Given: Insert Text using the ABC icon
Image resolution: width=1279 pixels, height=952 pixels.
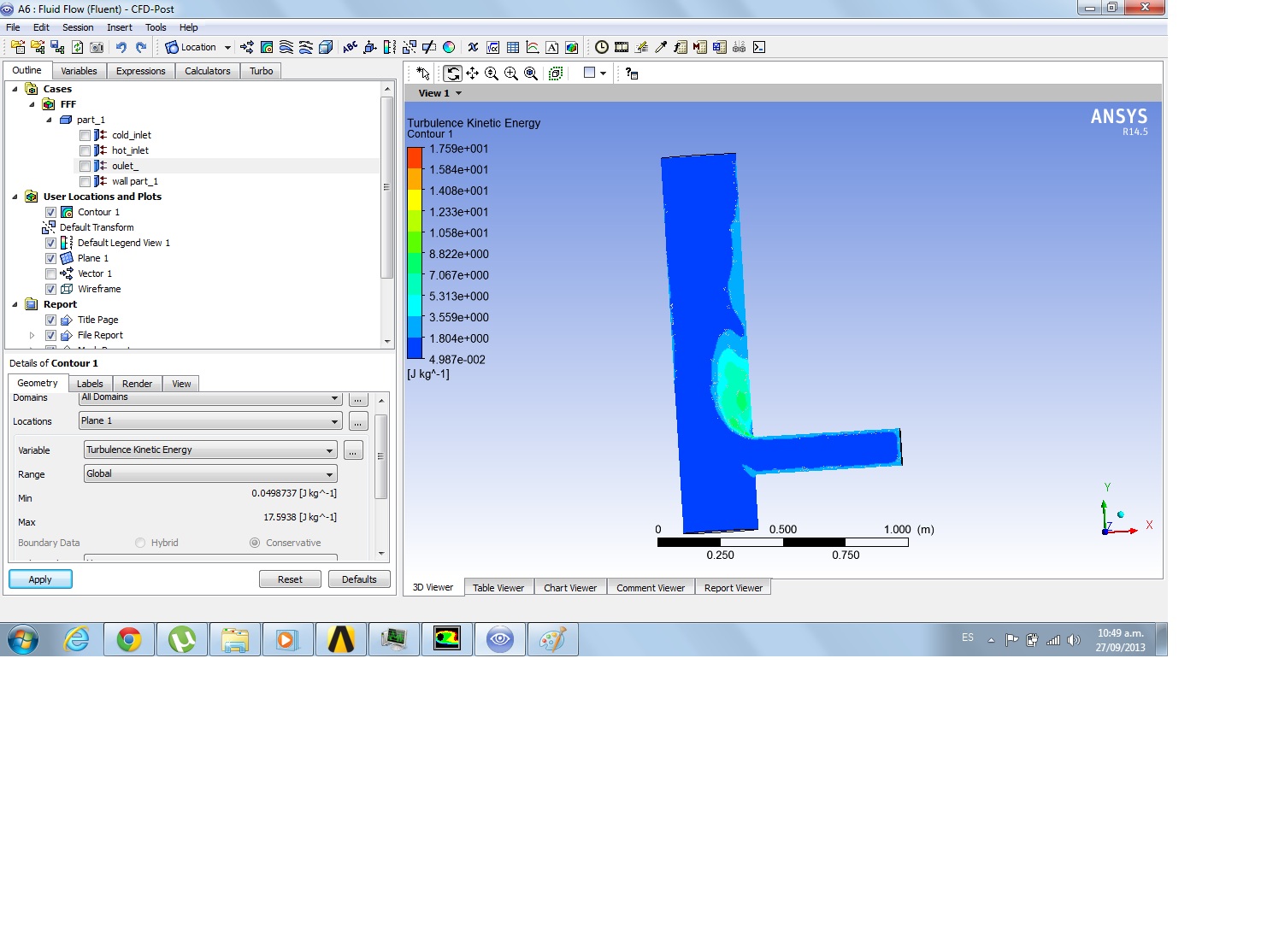Looking at the screenshot, I should pos(350,47).
